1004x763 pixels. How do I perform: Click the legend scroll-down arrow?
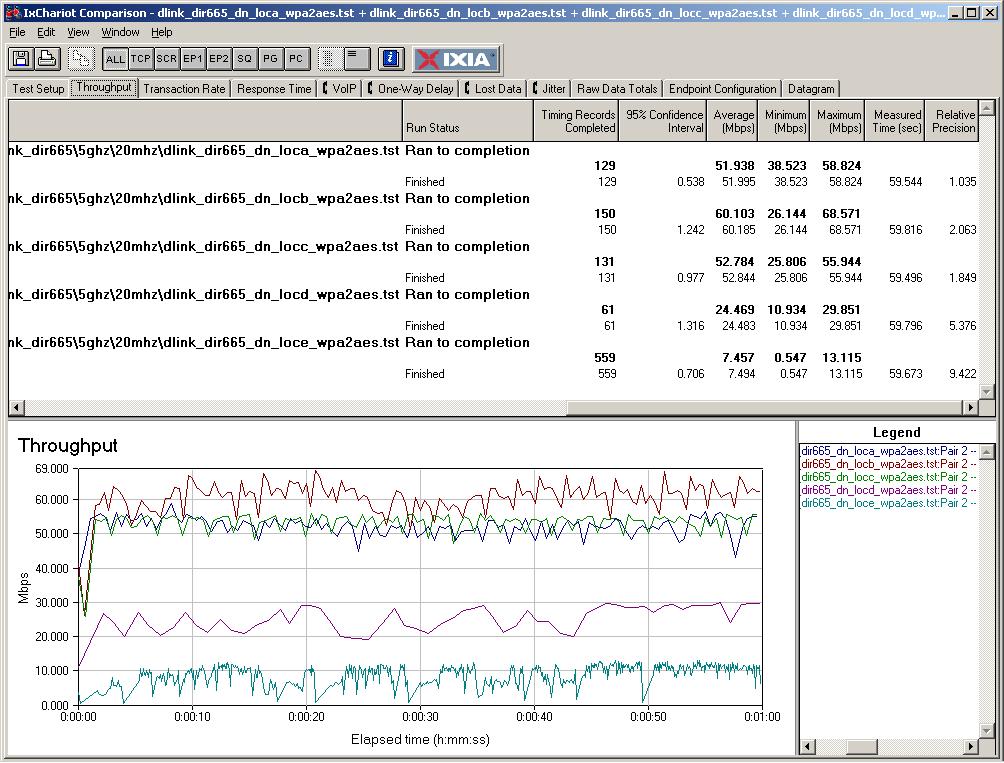pos(987,730)
